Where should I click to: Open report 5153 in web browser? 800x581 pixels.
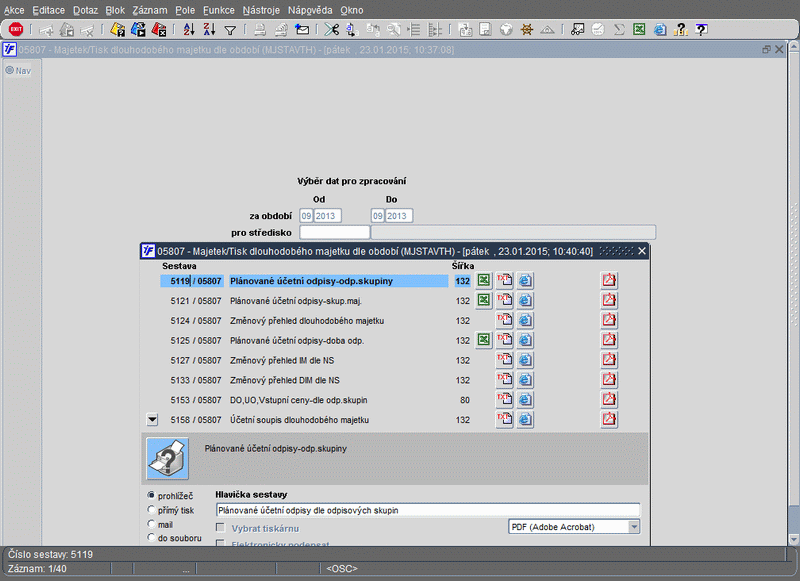(525, 399)
